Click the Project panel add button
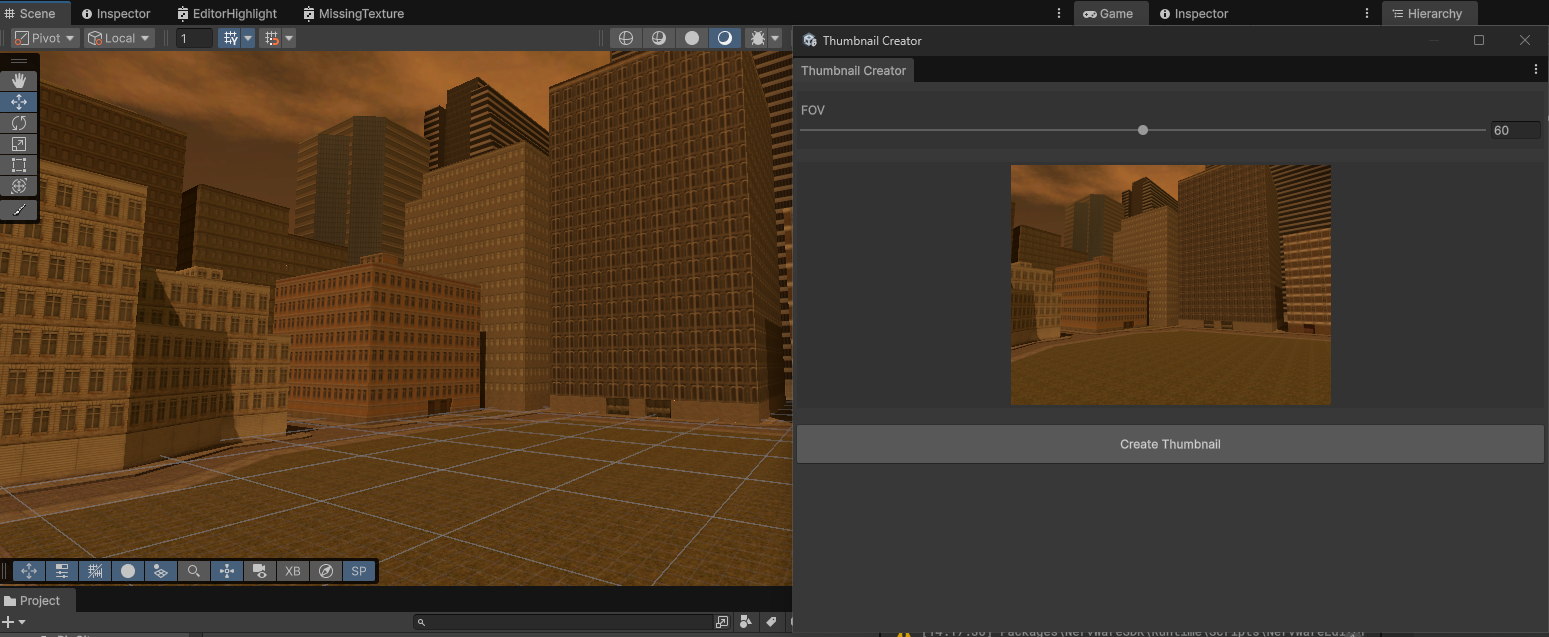Screen dimensions: 1549x637 [9, 622]
